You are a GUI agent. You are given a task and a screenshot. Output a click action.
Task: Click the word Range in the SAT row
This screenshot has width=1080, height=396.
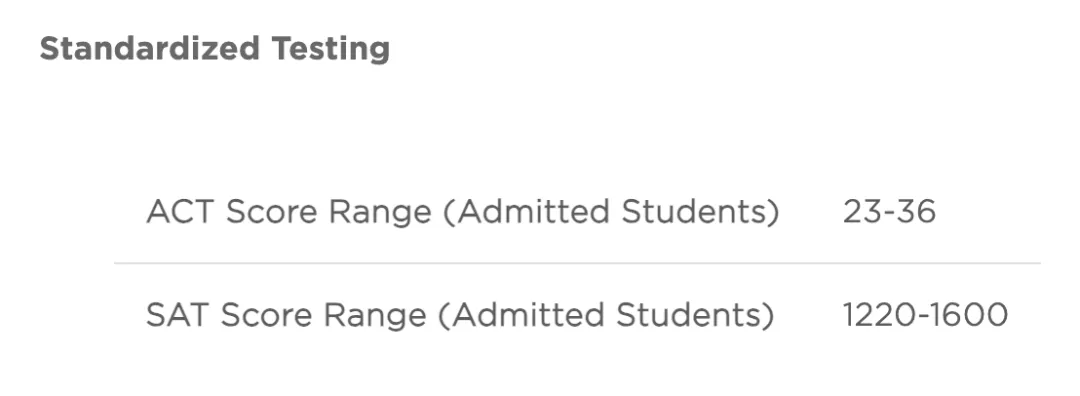click(375, 317)
